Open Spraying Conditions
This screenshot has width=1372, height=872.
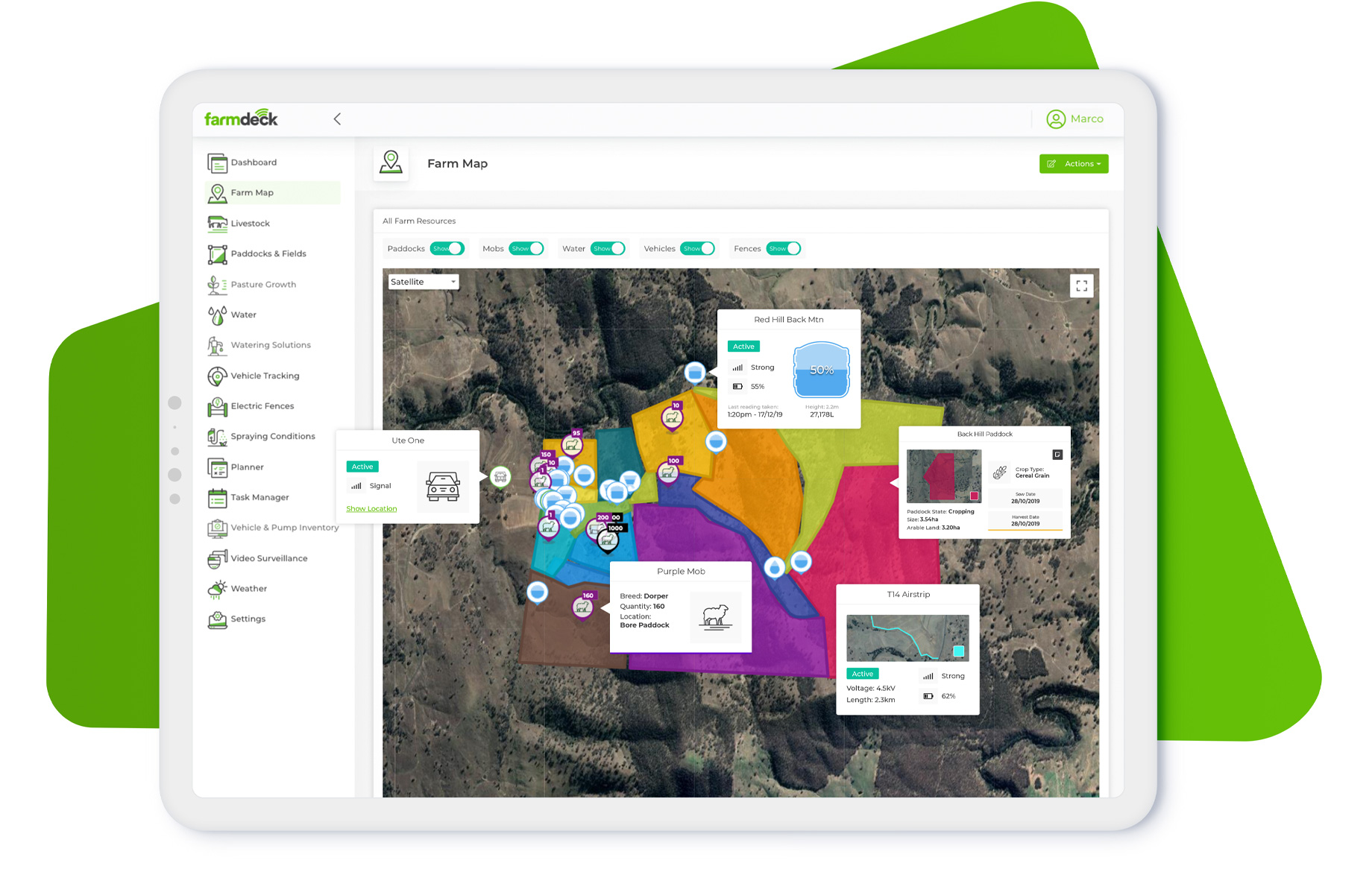pos(272,436)
